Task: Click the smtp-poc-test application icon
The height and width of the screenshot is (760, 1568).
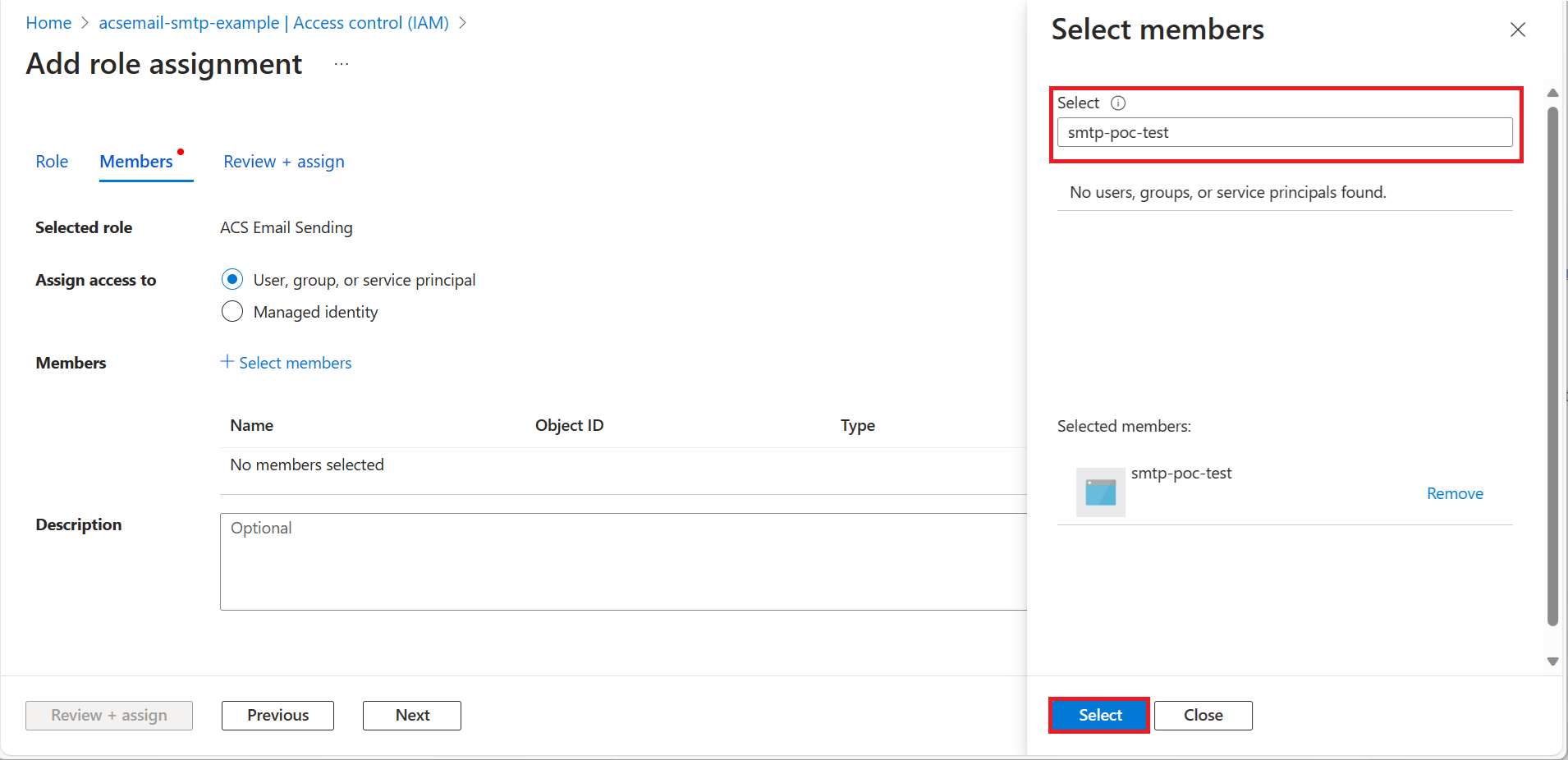Action: pos(1100,492)
